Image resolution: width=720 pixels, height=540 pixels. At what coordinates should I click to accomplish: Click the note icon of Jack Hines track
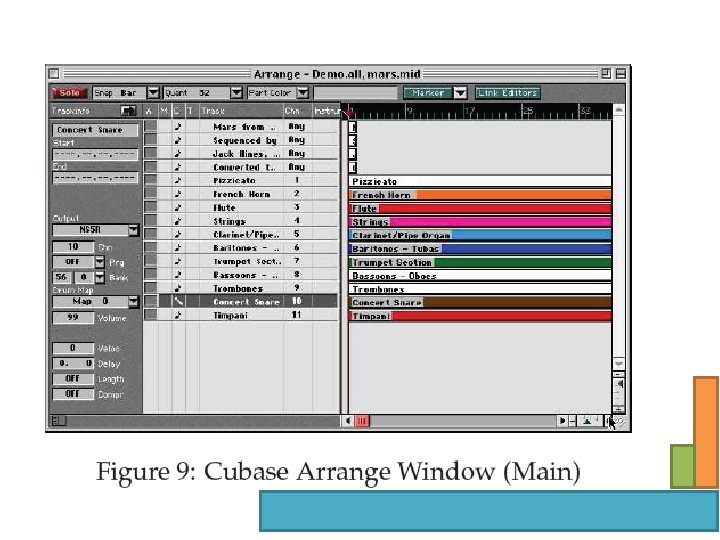[178, 154]
